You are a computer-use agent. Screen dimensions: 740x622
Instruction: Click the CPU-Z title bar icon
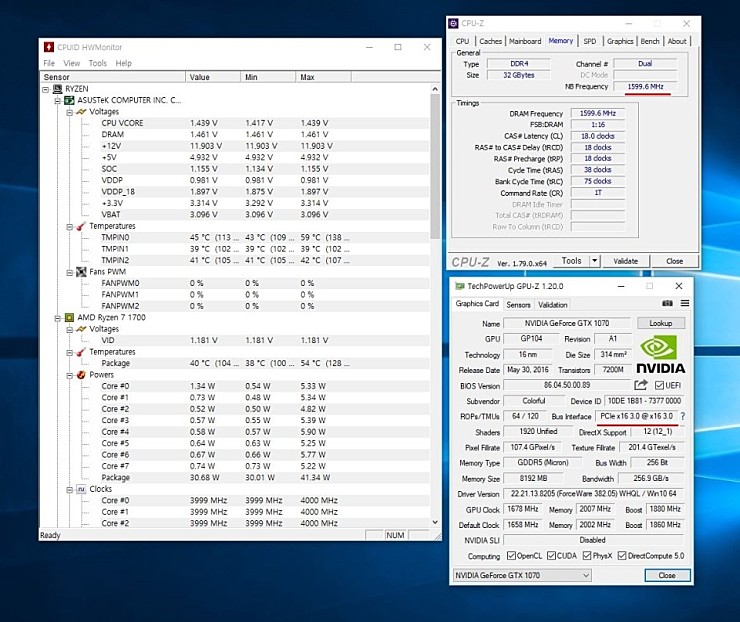pyautogui.click(x=454, y=23)
